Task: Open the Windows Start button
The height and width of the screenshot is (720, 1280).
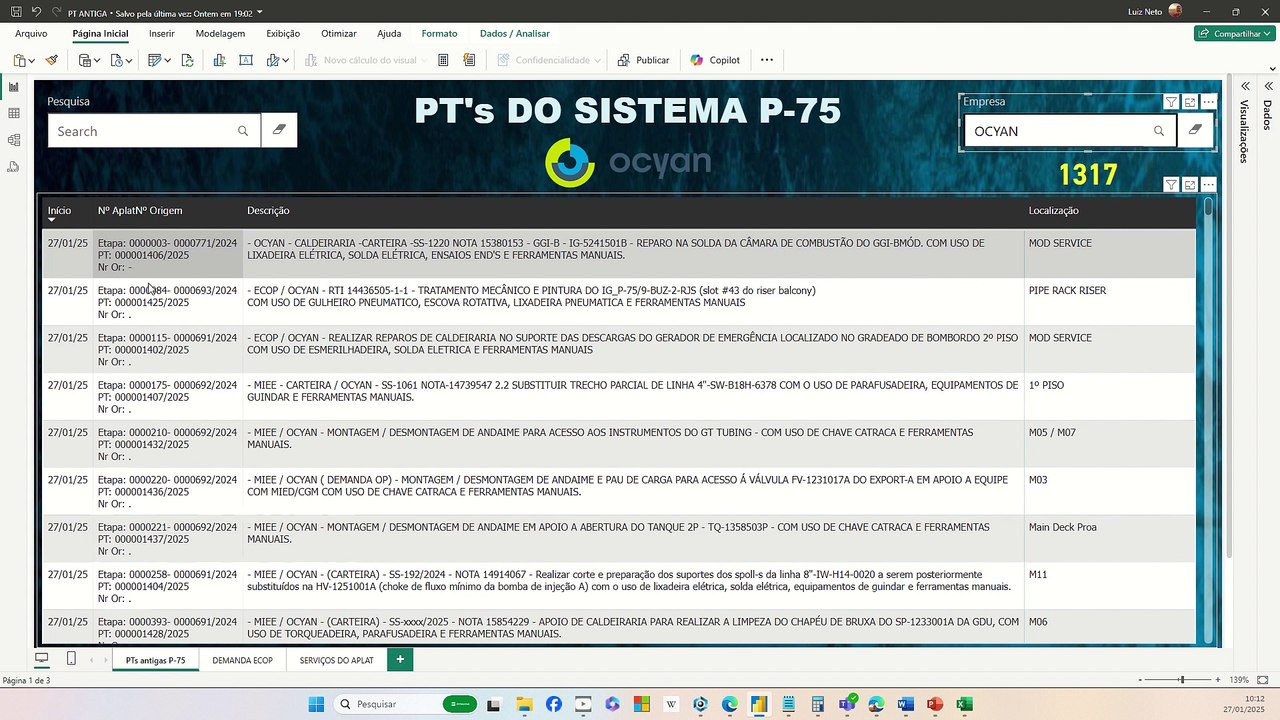Action: [316, 704]
